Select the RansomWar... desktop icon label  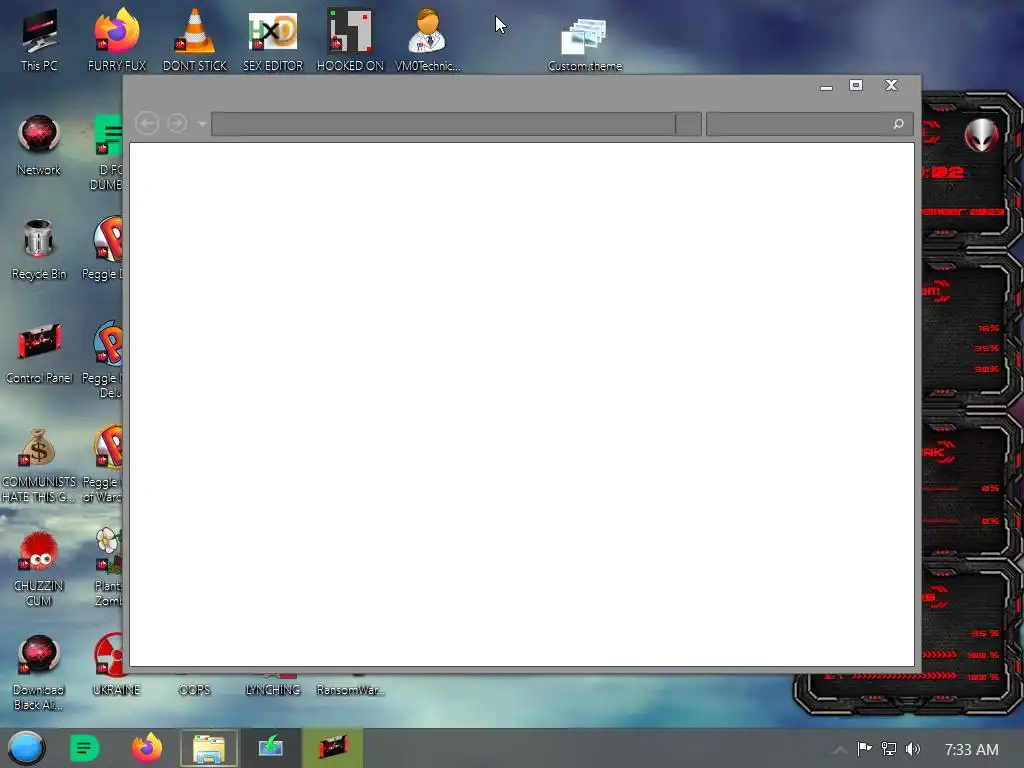tap(350, 690)
